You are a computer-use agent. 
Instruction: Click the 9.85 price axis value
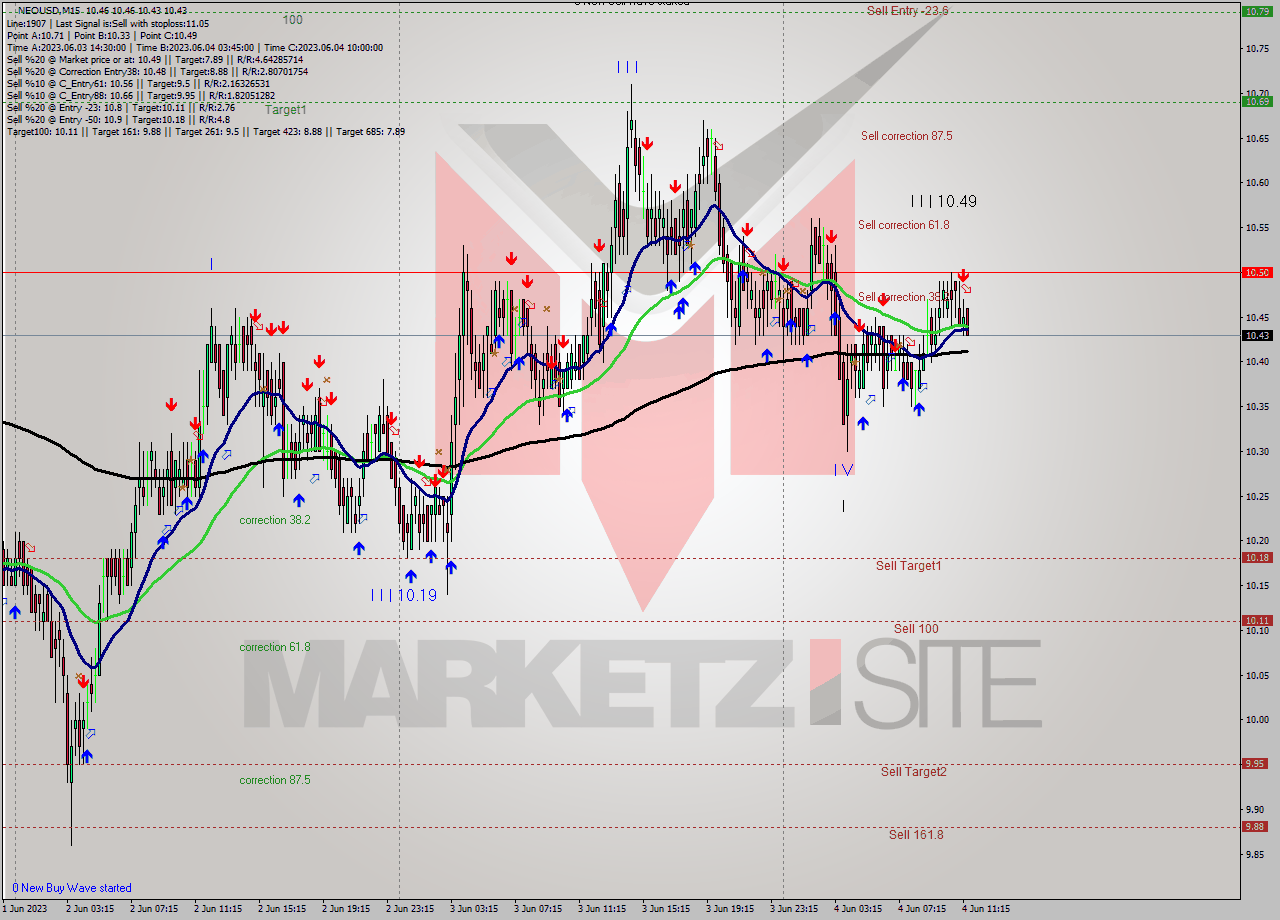(1257, 854)
